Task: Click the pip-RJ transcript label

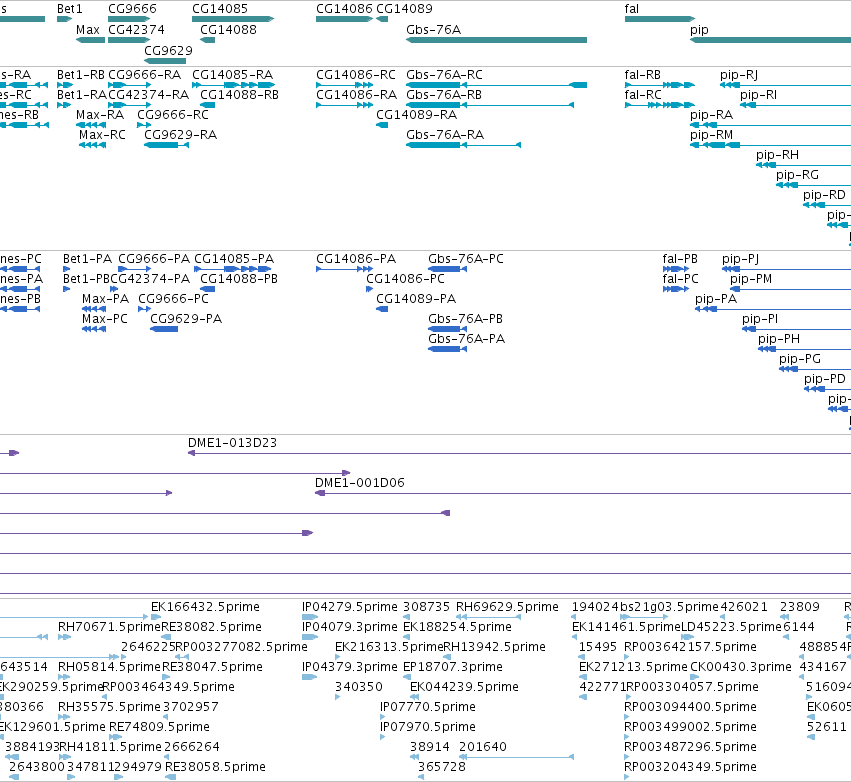Action: tap(739, 75)
